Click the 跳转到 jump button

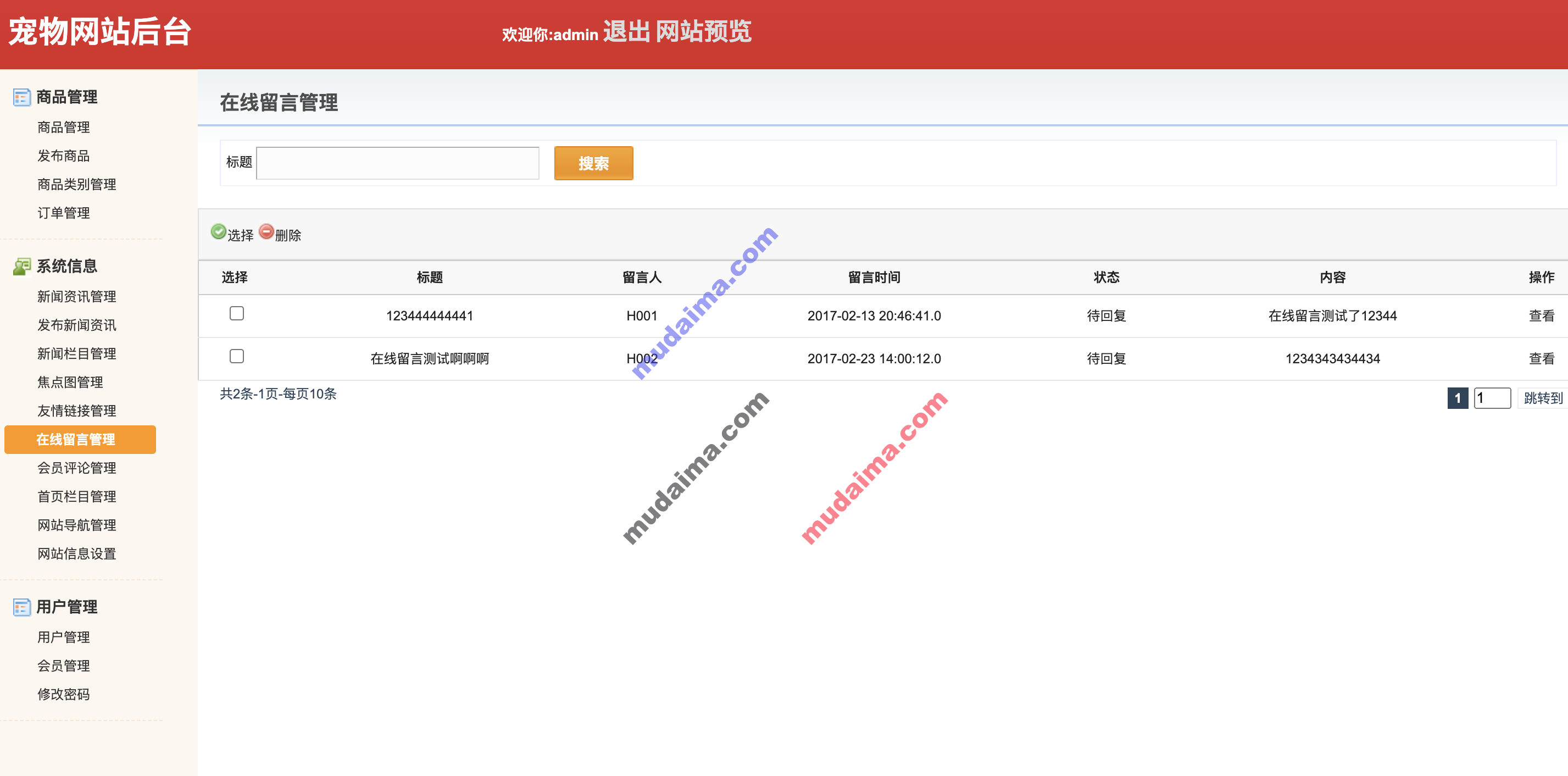point(1542,398)
